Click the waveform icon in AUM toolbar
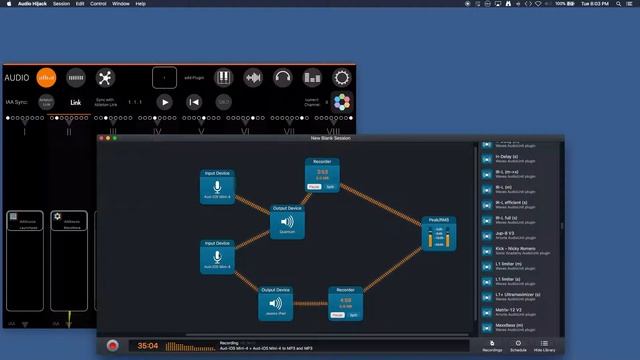Viewport: 640px width, 360px height. pos(253,78)
